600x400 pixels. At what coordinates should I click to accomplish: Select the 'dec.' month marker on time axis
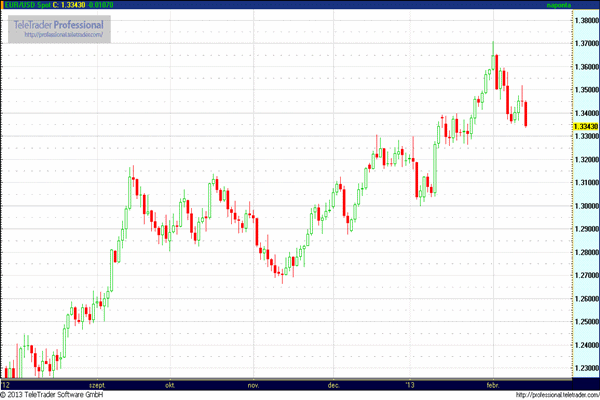pyautogui.click(x=333, y=383)
